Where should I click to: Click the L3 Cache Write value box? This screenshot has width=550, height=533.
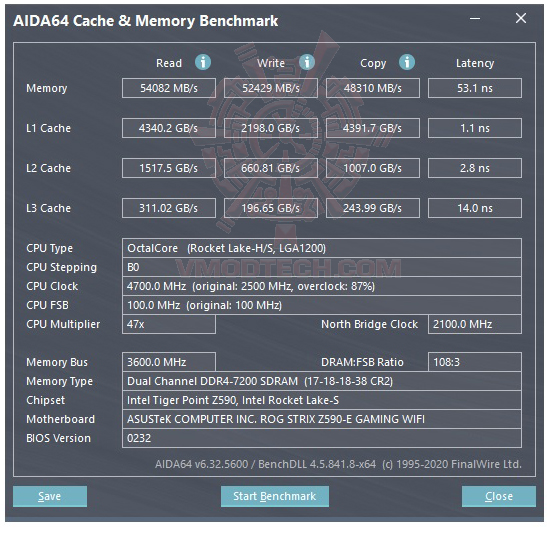(x=271, y=208)
